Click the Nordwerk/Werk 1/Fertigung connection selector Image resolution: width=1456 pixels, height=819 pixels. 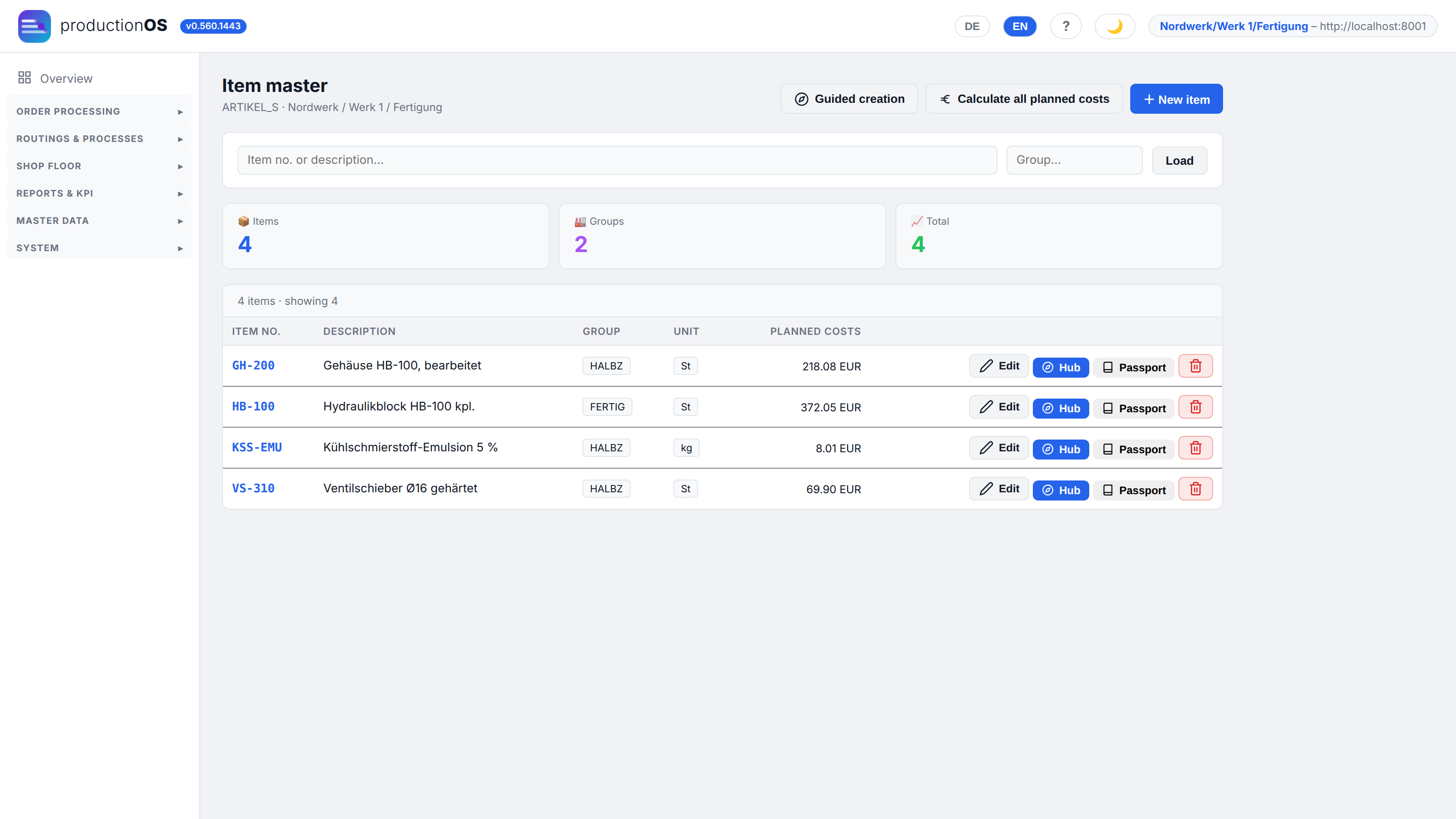[1293, 26]
